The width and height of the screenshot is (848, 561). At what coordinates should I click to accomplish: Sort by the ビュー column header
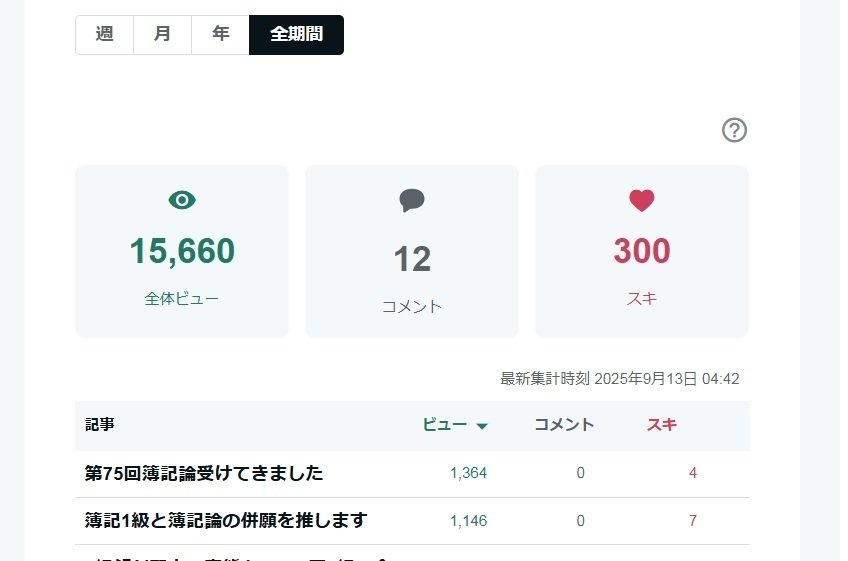[x=445, y=425]
